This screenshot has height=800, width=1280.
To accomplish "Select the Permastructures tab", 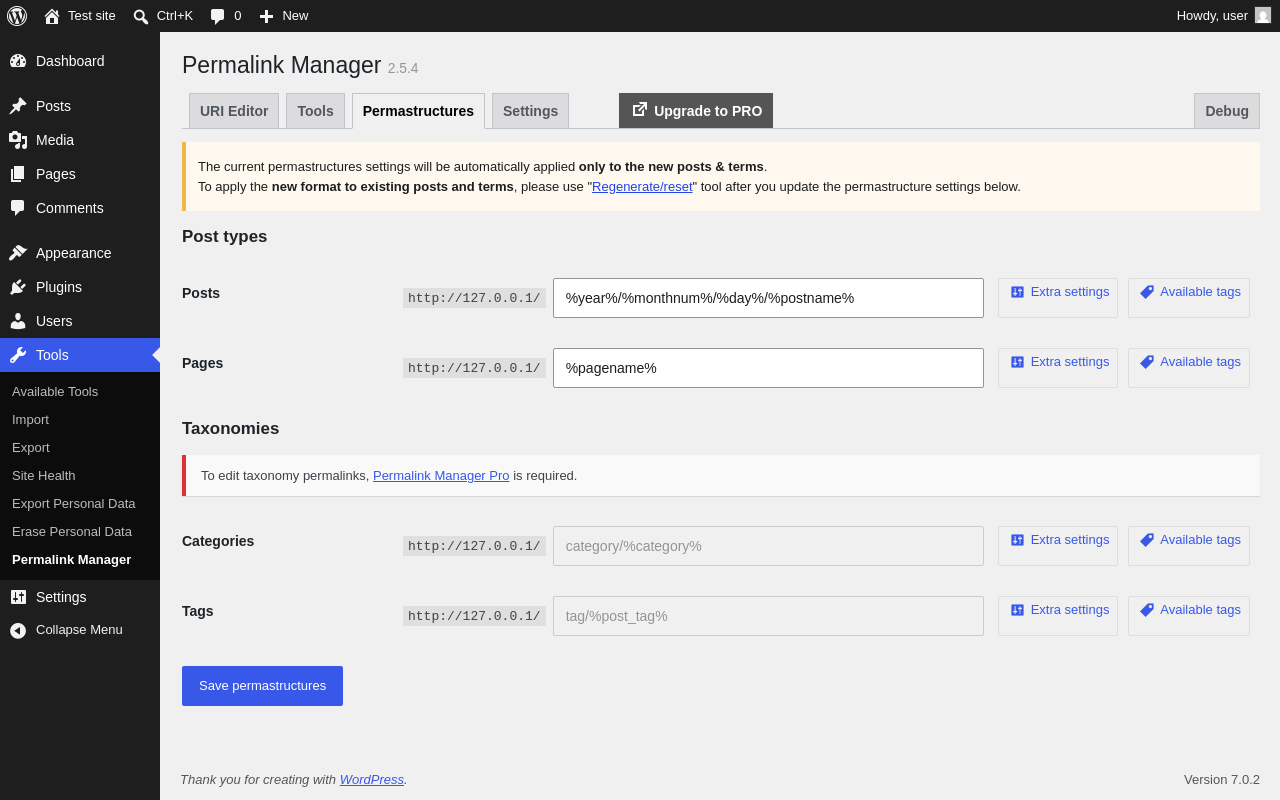I will (x=418, y=111).
